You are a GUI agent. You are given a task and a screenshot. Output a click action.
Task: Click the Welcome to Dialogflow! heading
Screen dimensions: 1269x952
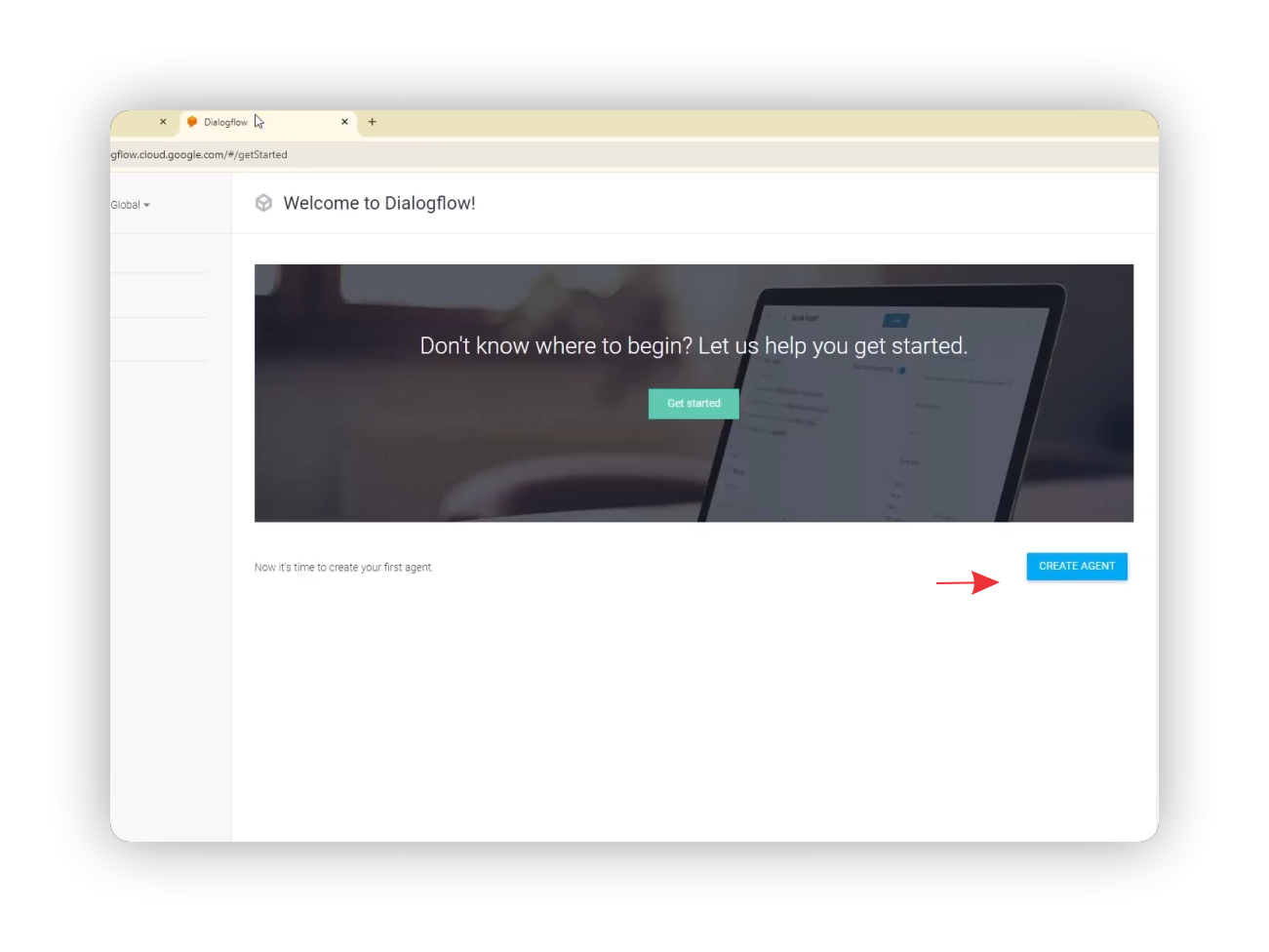point(378,203)
